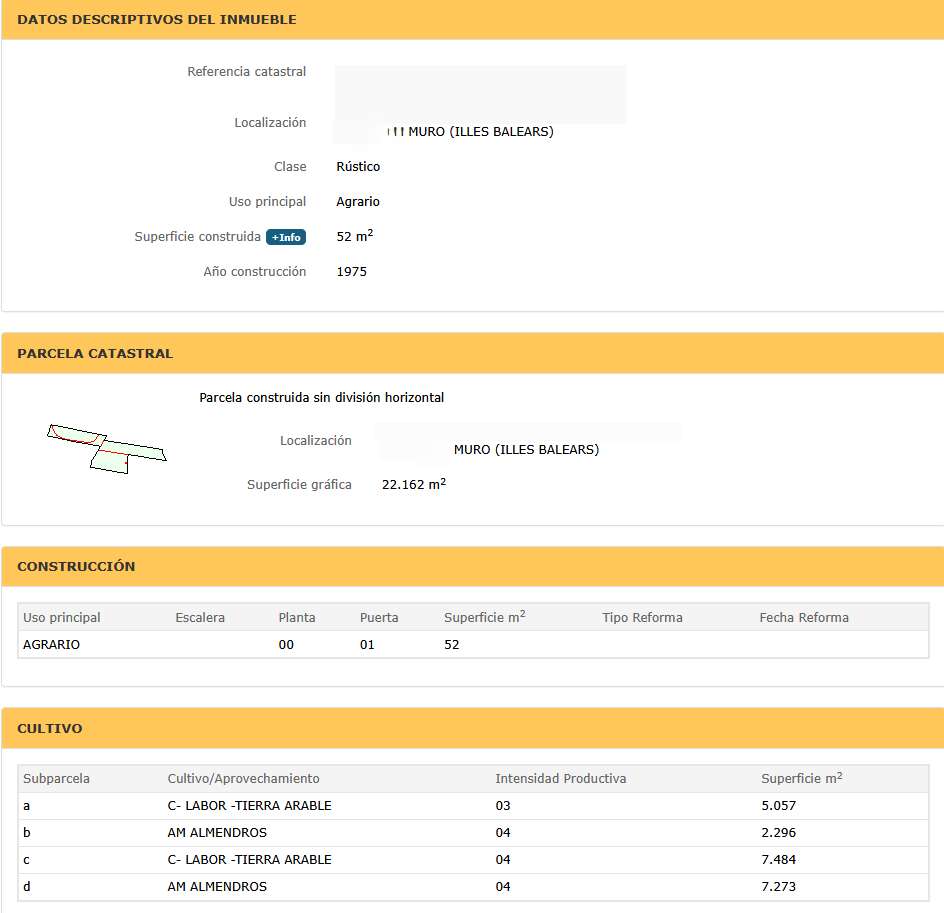Click the +Info badge beside Superficie construida
Image resolution: width=944 pixels, height=913 pixels.
(286, 237)
